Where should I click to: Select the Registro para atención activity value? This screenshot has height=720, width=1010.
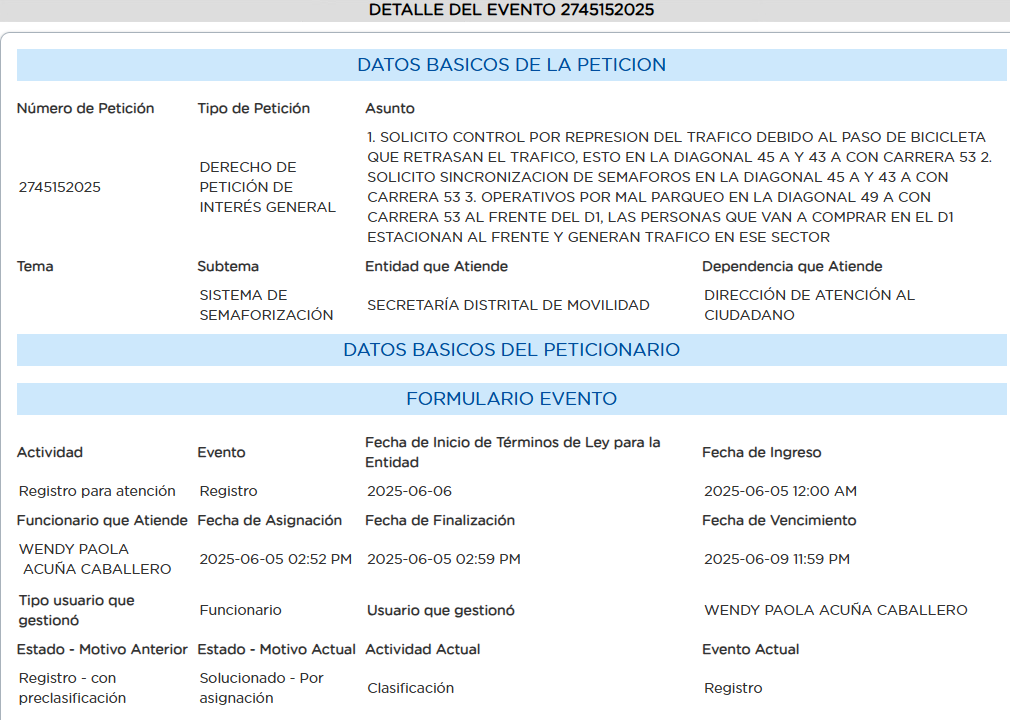[97, 491]
